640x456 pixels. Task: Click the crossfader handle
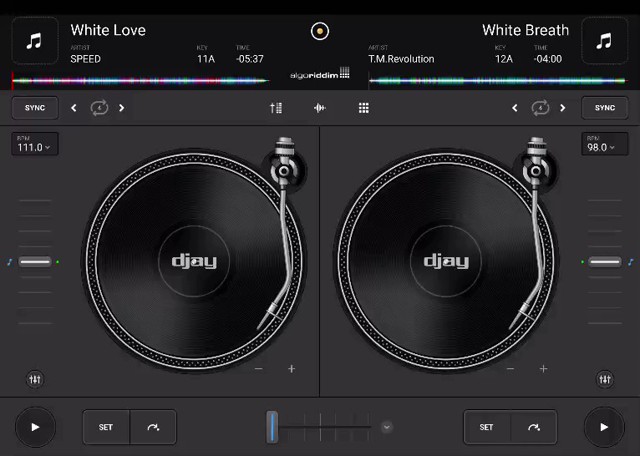click(272, 427)
